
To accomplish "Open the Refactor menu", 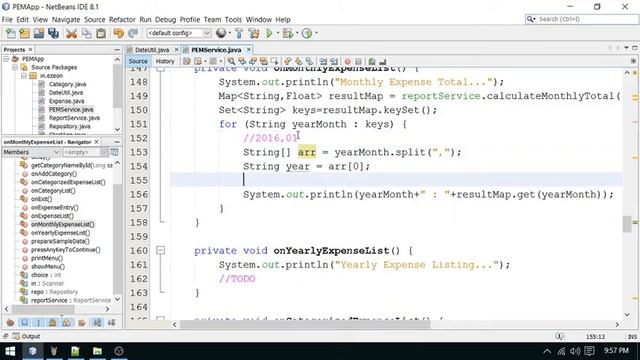I will (x=122, y=20).
